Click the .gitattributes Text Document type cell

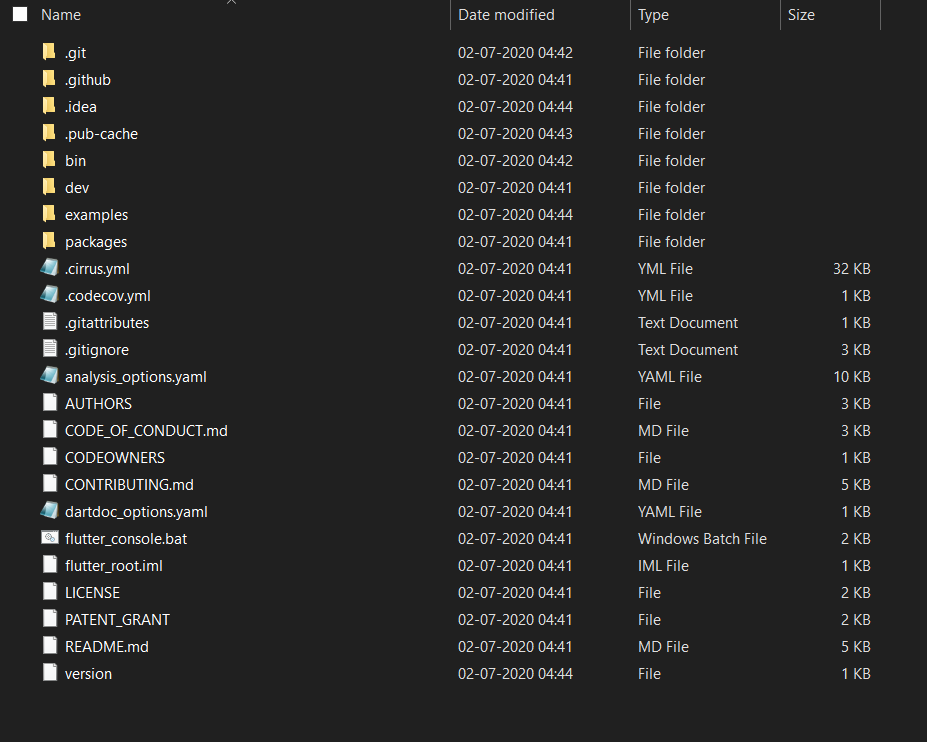coord(688,323)
